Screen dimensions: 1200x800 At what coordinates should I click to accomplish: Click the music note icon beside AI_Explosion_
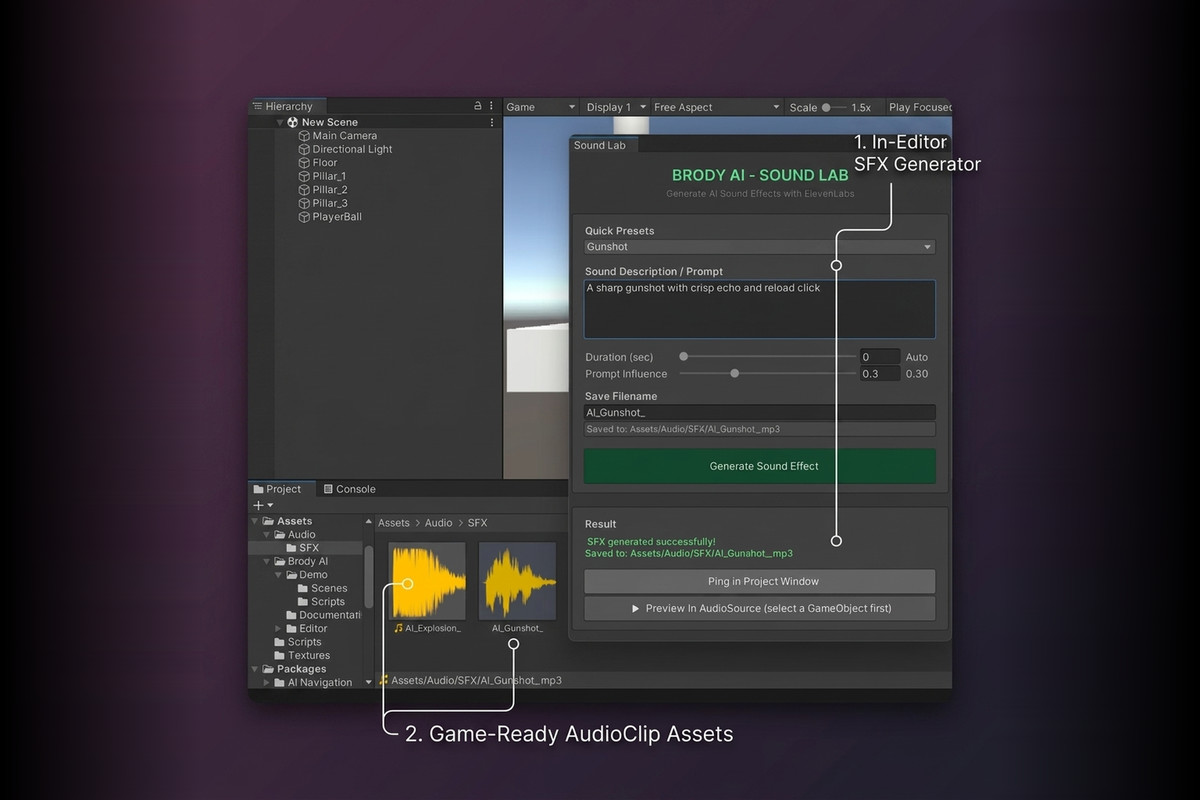(x=399, y=628)
